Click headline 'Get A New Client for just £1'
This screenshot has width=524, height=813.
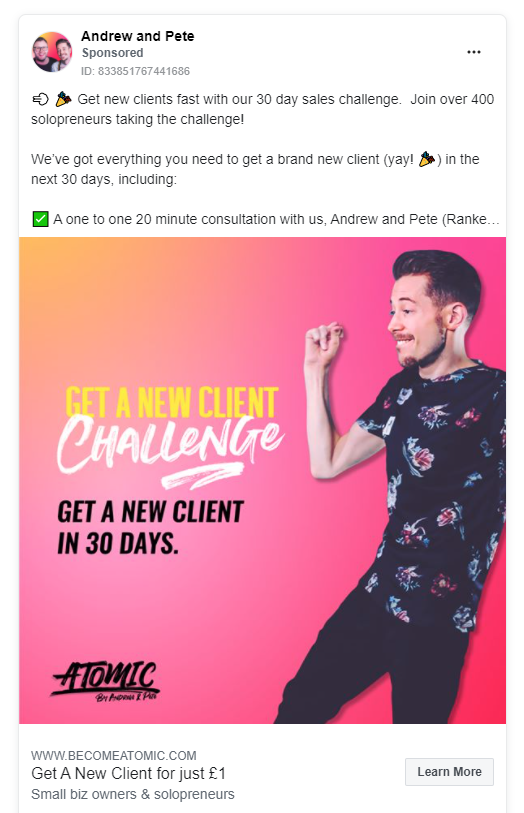[x=129, y=774]
